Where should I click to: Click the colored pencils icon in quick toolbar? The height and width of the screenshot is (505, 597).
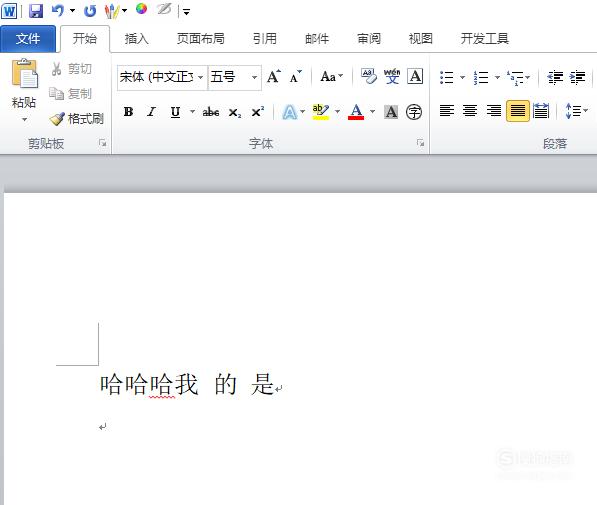click(x=112, y=11)
